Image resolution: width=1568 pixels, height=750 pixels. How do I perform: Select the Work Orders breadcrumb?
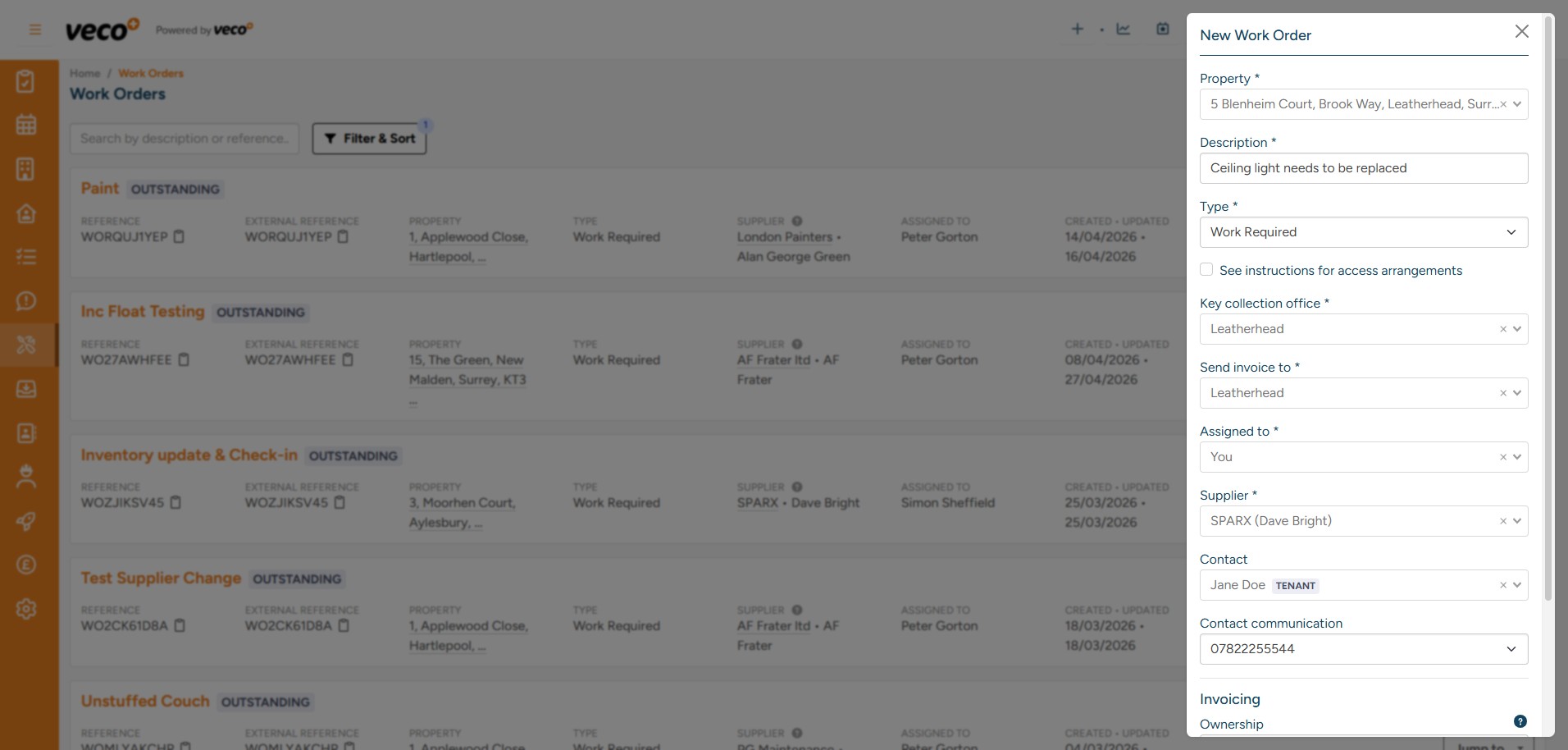(151, 73)
